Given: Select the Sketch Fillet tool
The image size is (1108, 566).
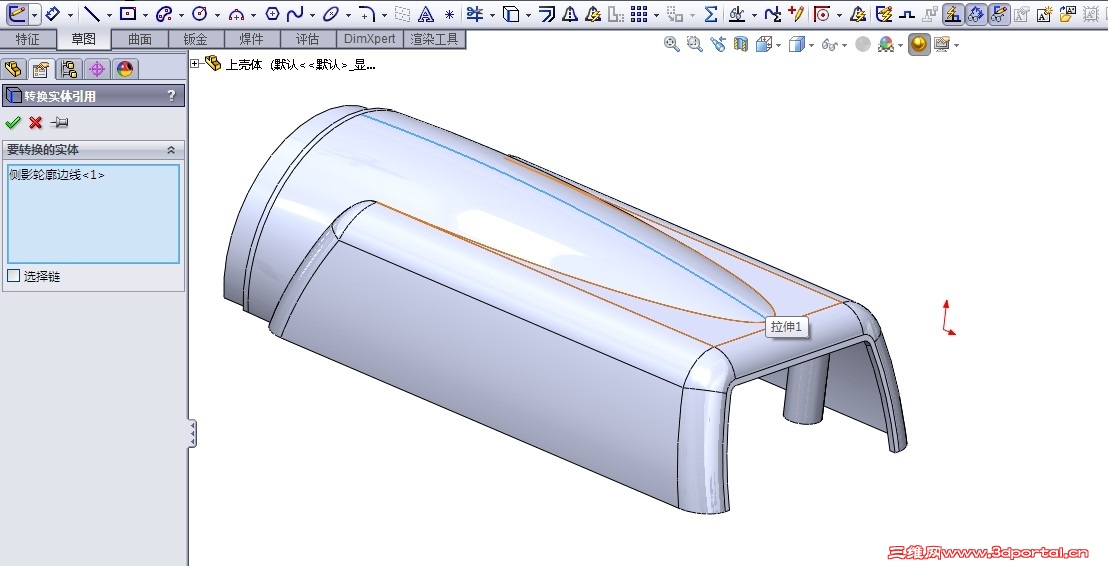Looking at the screenshot, I should coord(367,13).
